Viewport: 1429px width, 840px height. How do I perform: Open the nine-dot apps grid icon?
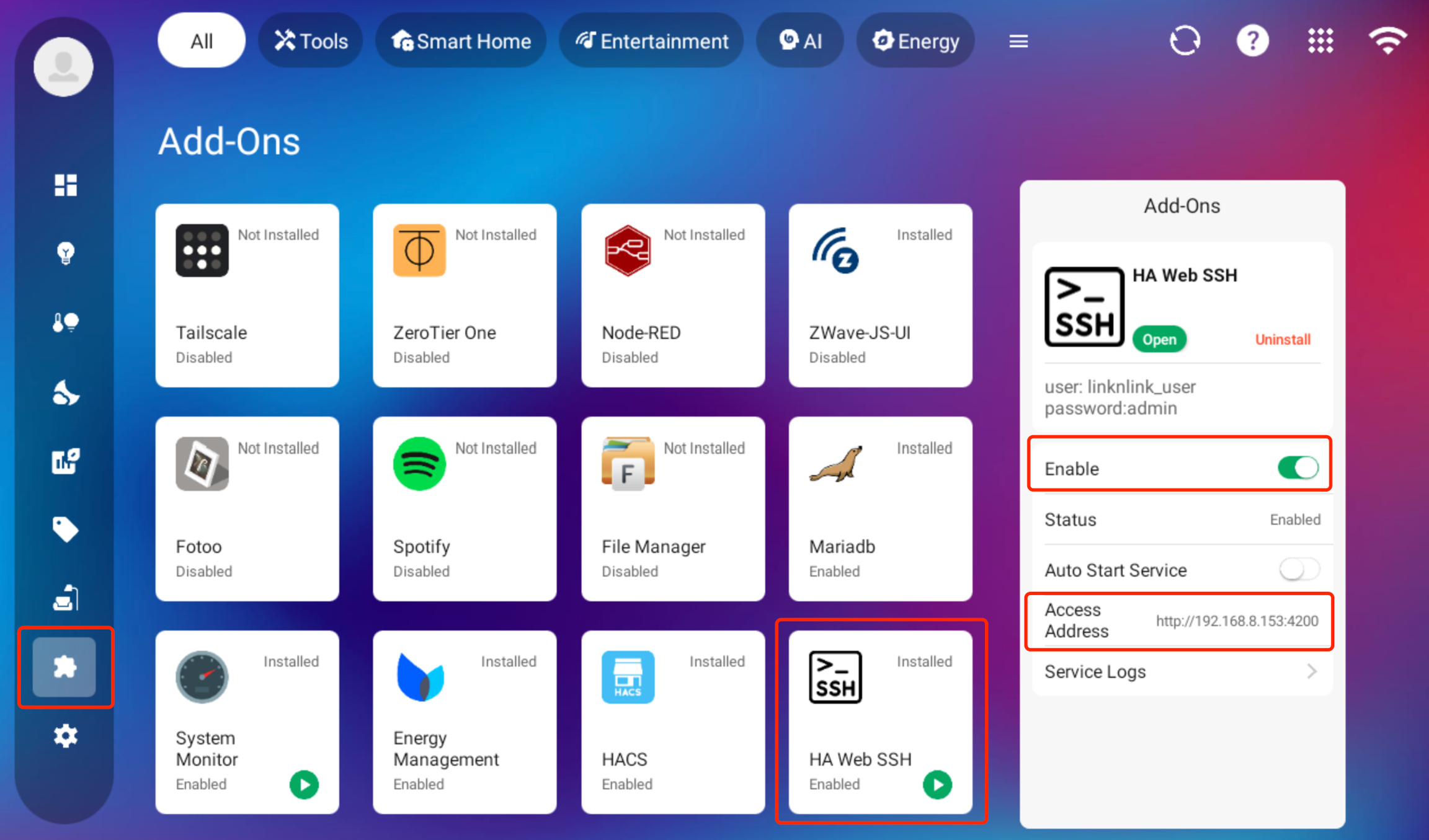click(x=1320, y=41)
